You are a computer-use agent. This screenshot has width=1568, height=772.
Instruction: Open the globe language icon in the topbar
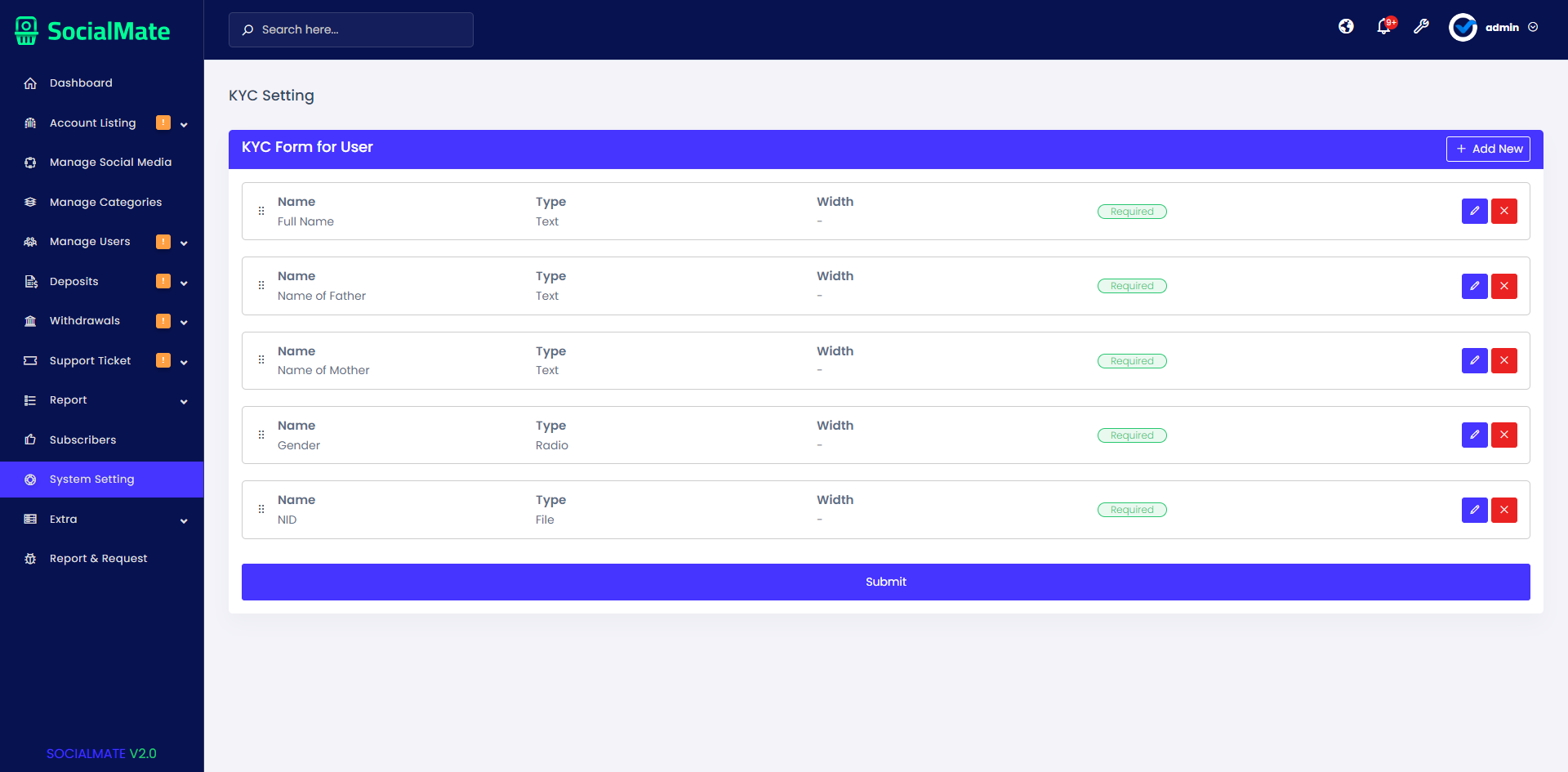1346,26
